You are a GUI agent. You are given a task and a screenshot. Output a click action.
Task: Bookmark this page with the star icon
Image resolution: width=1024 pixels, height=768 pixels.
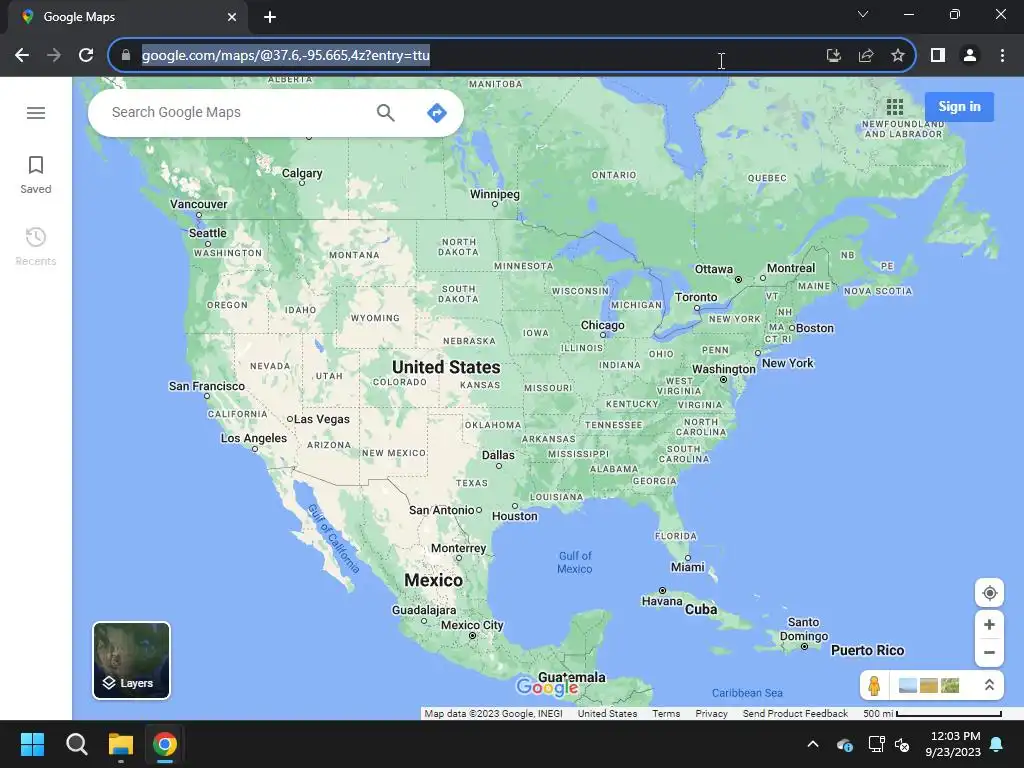[x=898, y=56]
